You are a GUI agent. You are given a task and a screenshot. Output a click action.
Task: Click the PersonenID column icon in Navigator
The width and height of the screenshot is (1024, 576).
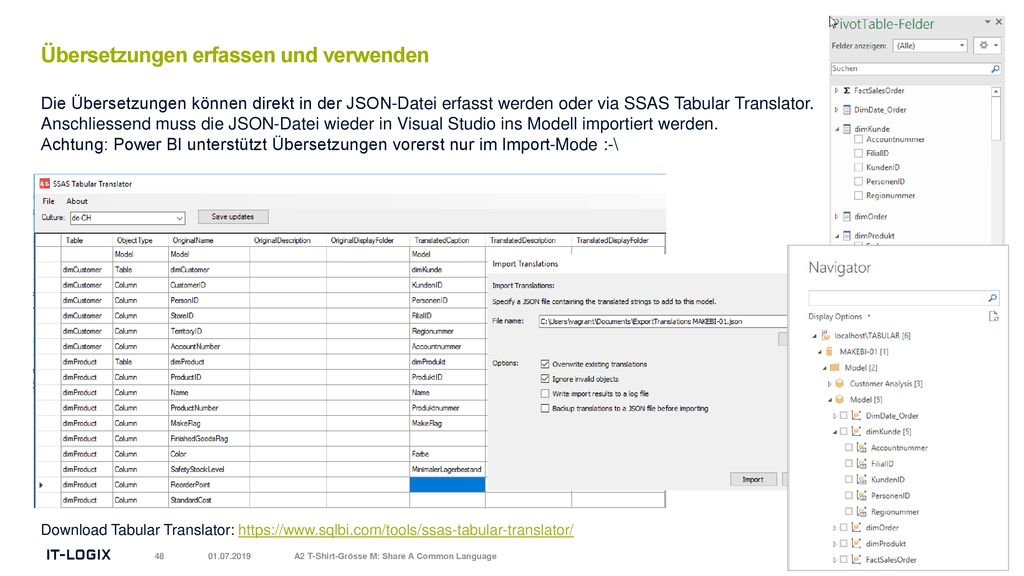(861, 496)
